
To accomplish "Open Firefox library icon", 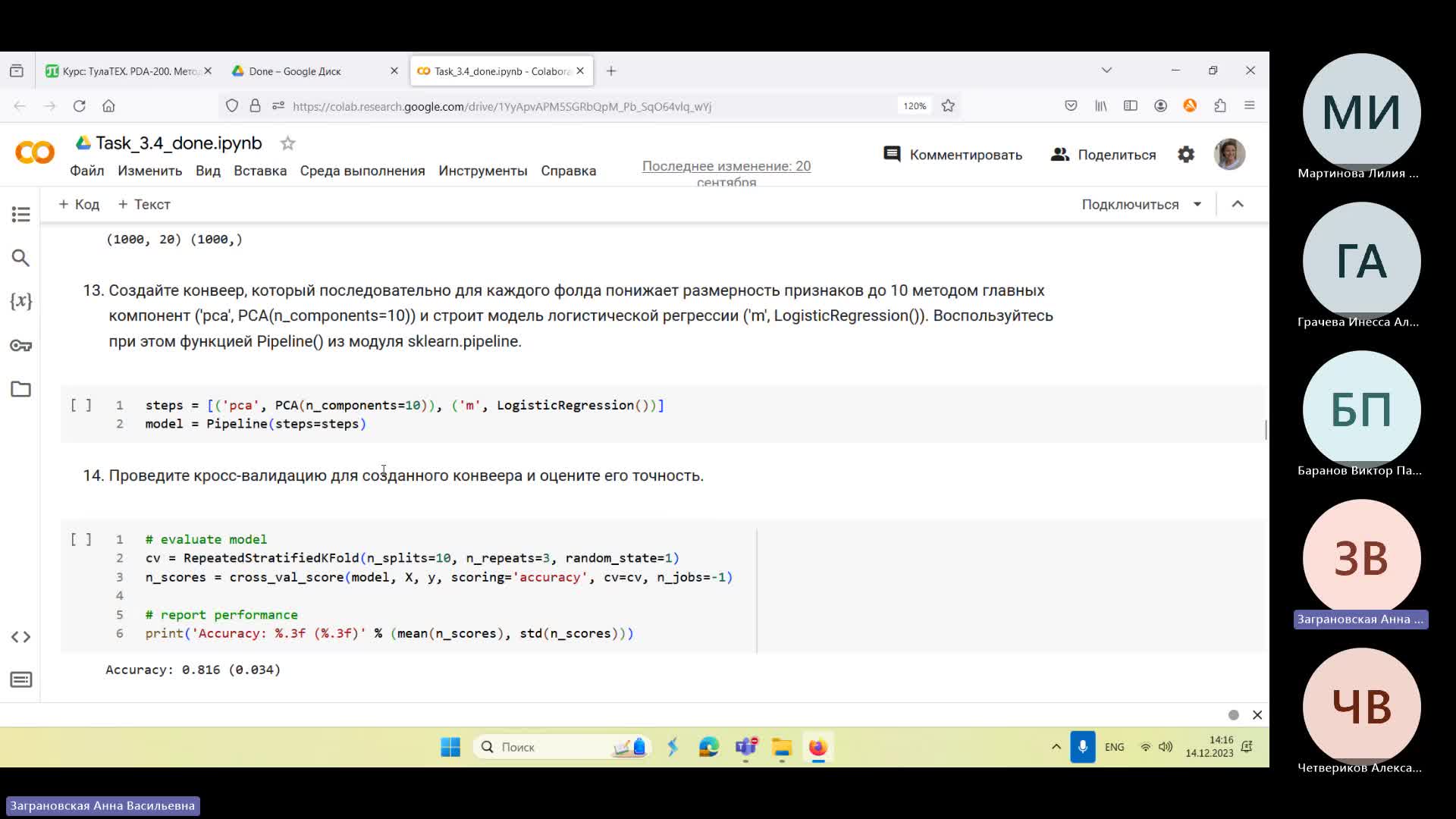I will [x=1100, y=106].
